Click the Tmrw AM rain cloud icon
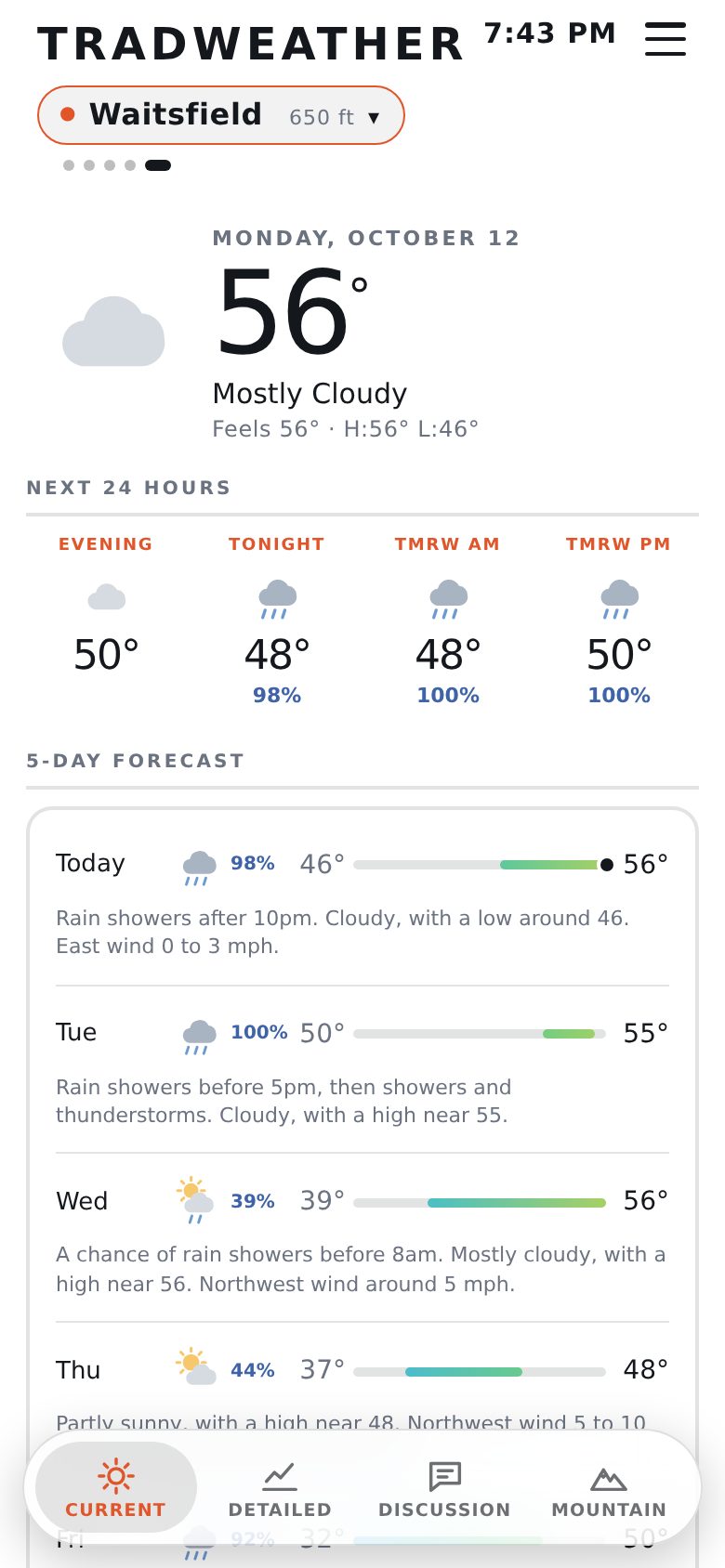 (x=448, y=599)
